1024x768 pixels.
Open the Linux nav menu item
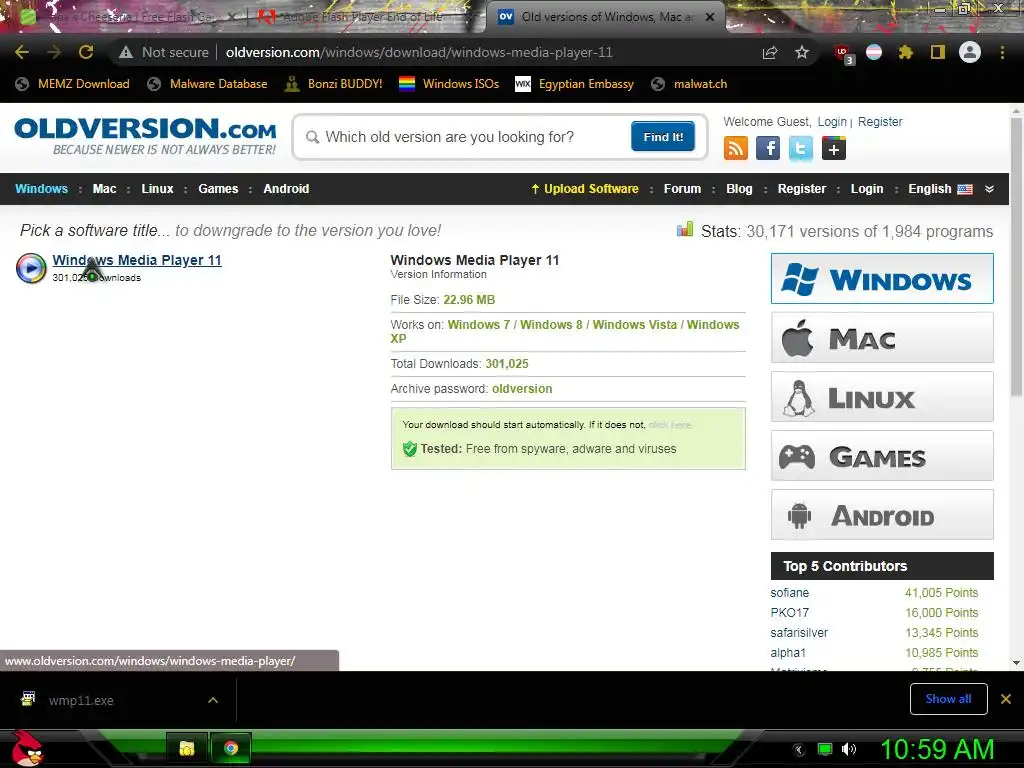[x=157, y=189]
